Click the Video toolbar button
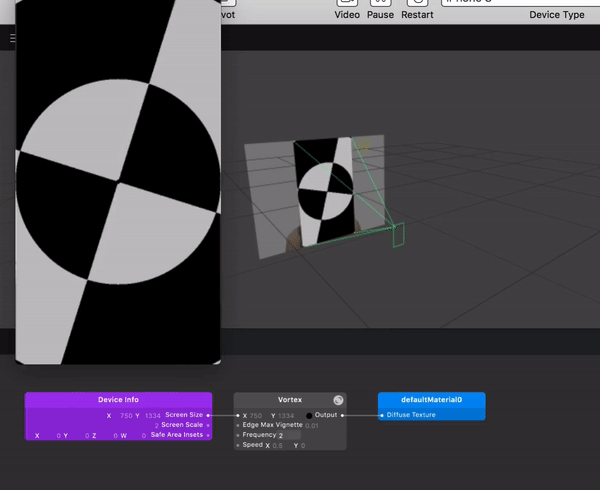 click(x=347, y=10)
